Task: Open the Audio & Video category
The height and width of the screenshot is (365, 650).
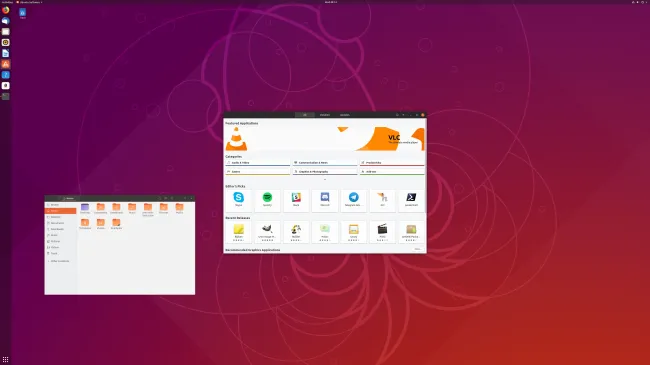Action: click(257, 163)
